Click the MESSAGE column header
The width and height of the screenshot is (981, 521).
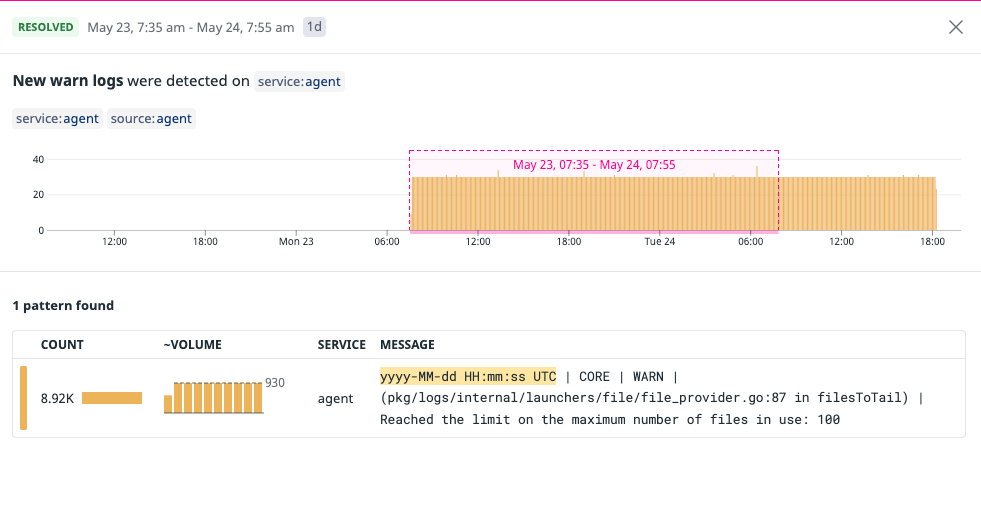pos(407,345)
